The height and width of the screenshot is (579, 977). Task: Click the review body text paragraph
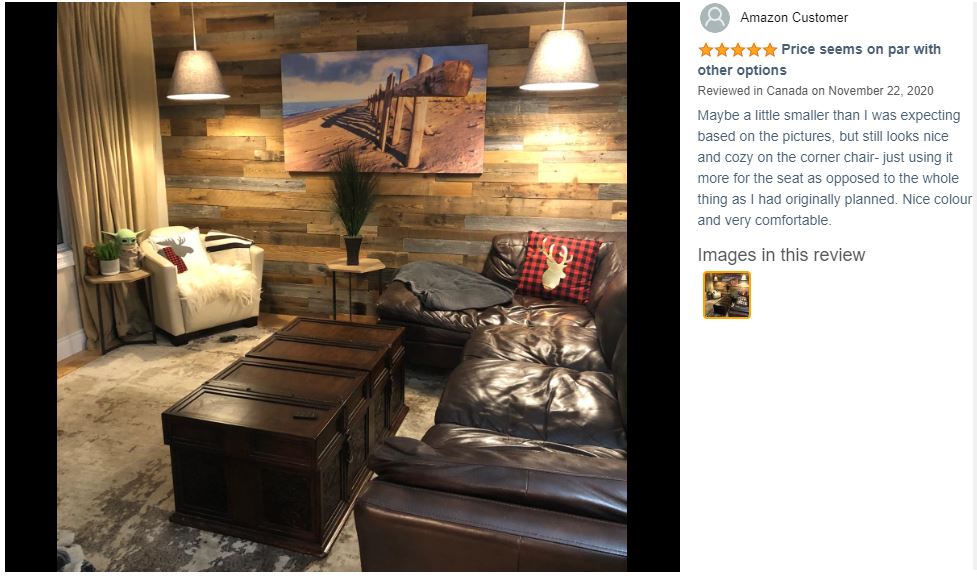pos(834,168)
